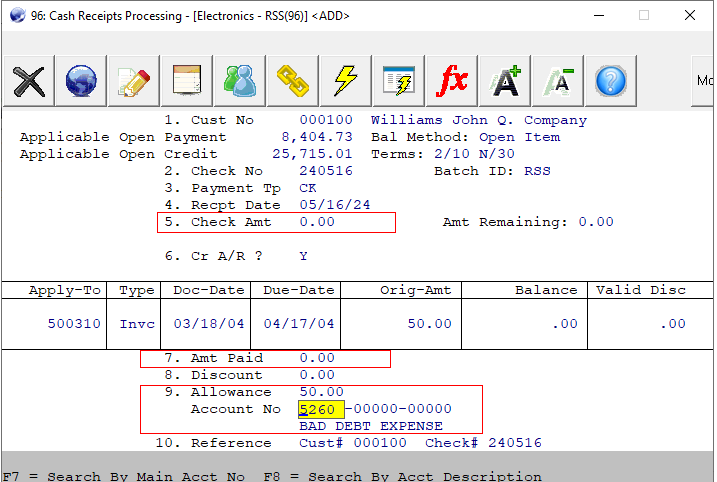Viewport: 717px width, 482px height.
Task: Click Invc type cell
Action: pyautogui.click(x=137, y=324)
